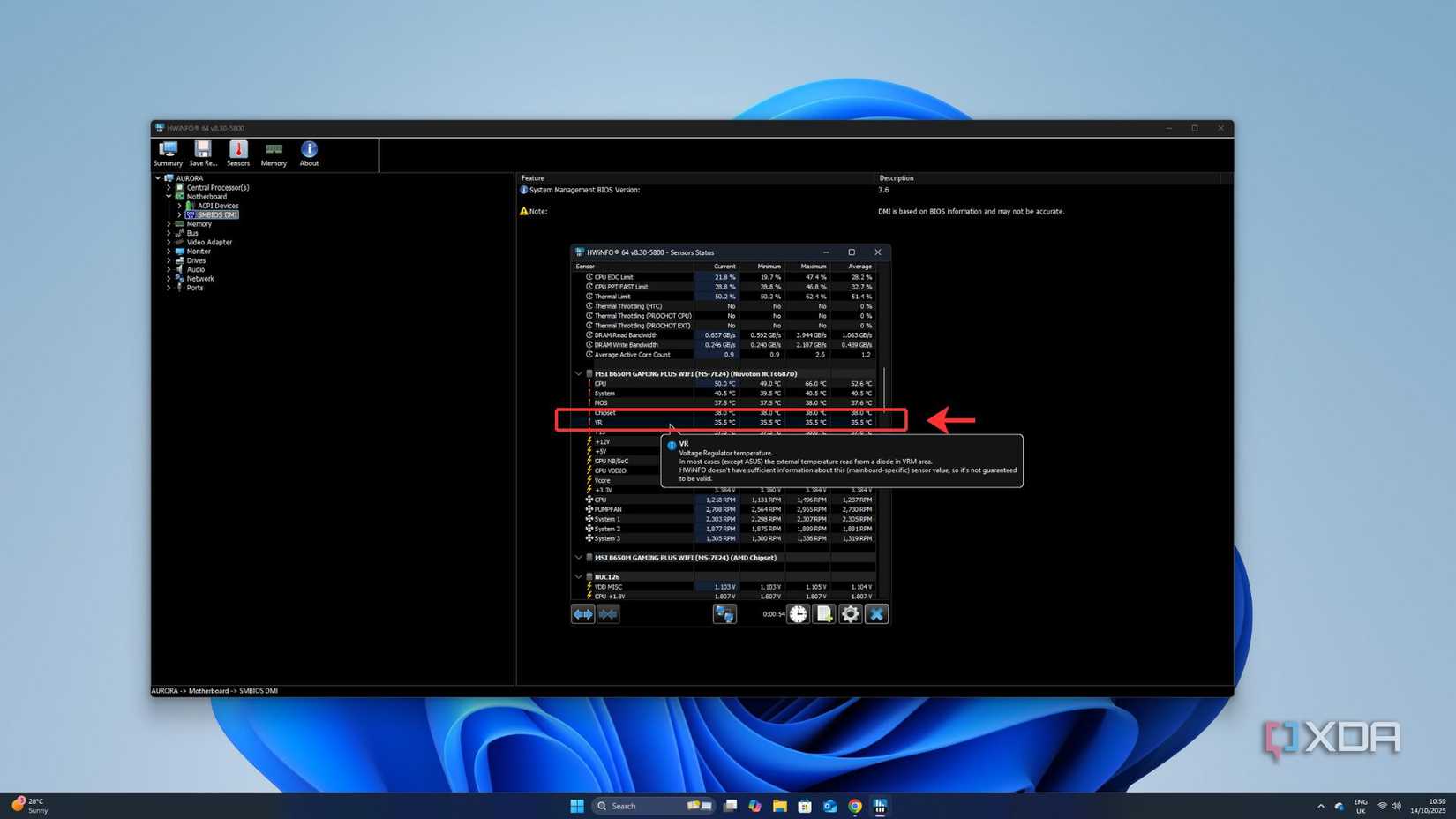Open the About information icon
Image resolution: width=1456 pixels, height=819 pixels.
(309, 153)
